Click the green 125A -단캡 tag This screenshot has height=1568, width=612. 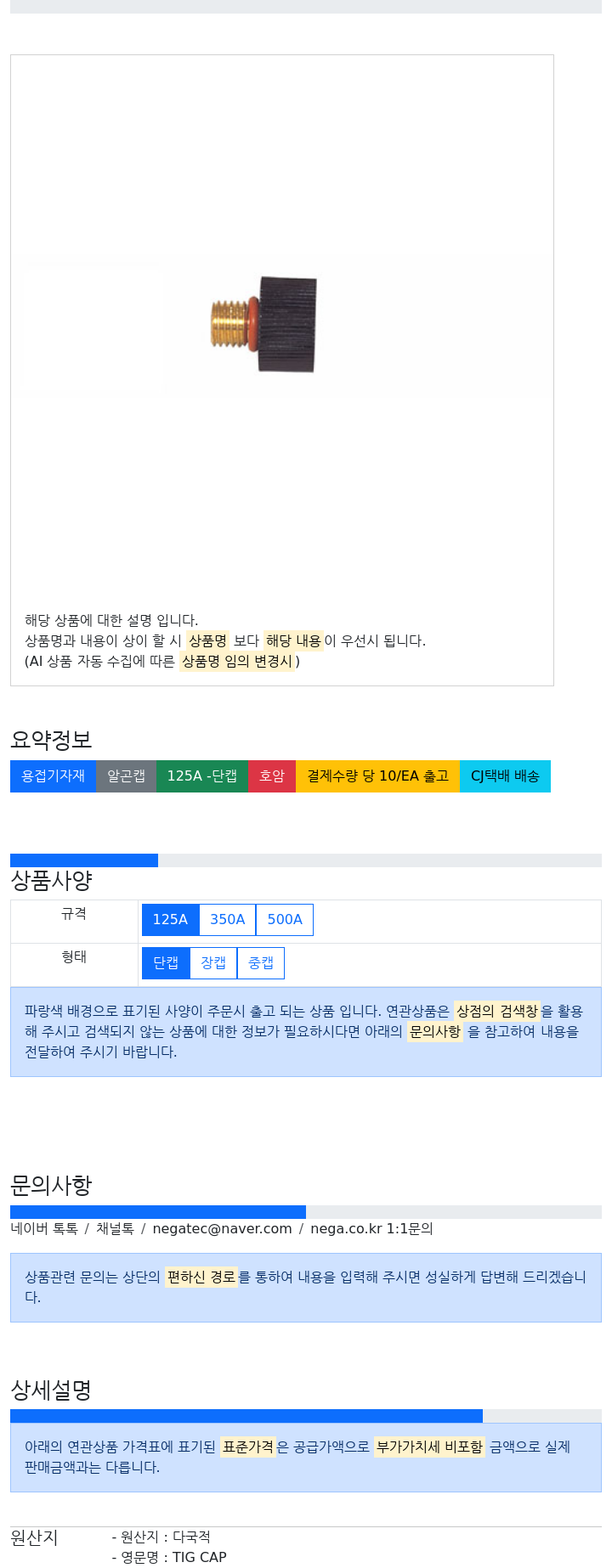point(202,776)
